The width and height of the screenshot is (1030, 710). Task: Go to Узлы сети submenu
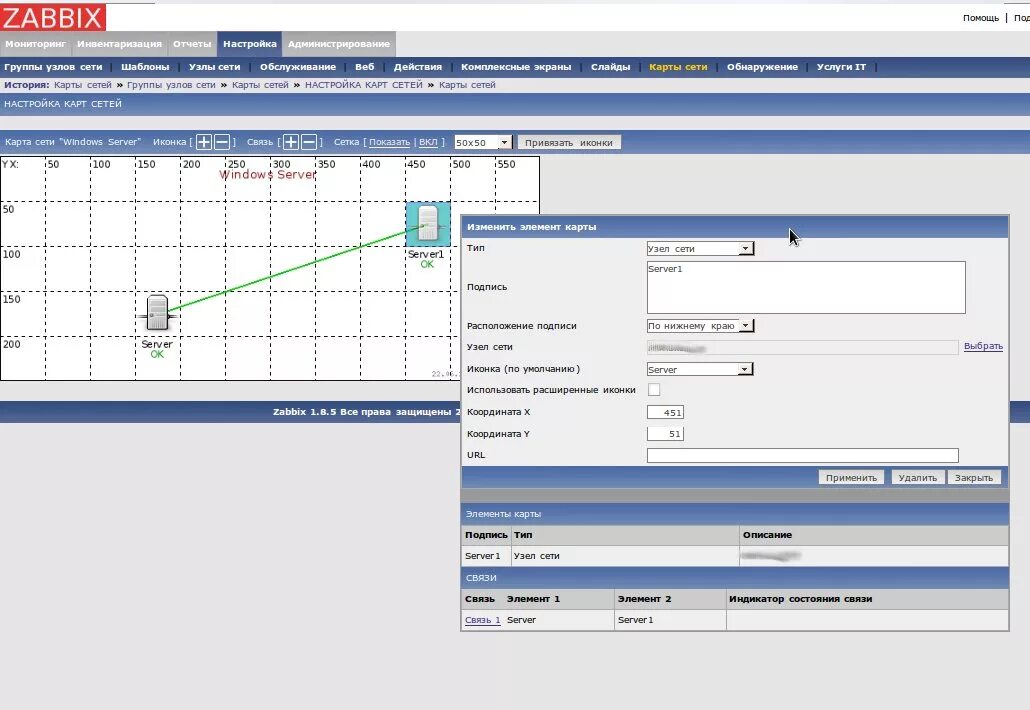coord(214,66)
